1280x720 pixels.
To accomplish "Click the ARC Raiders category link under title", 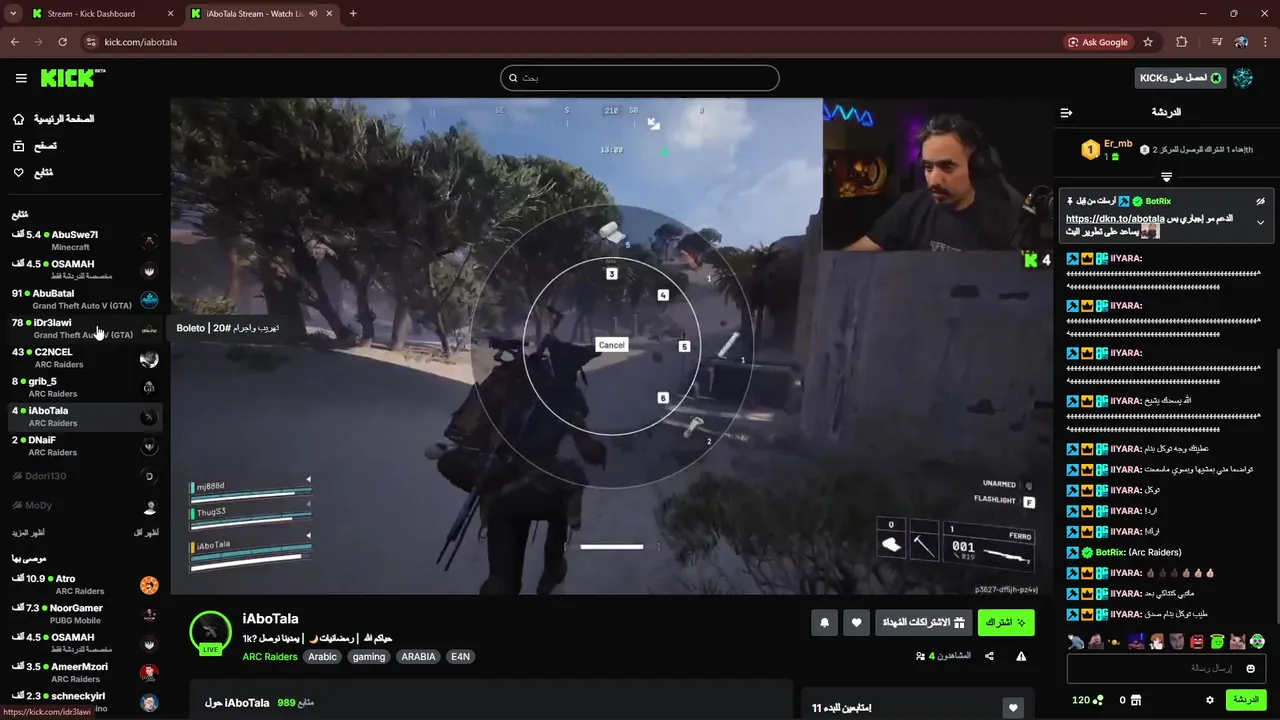I will [269, 657].
